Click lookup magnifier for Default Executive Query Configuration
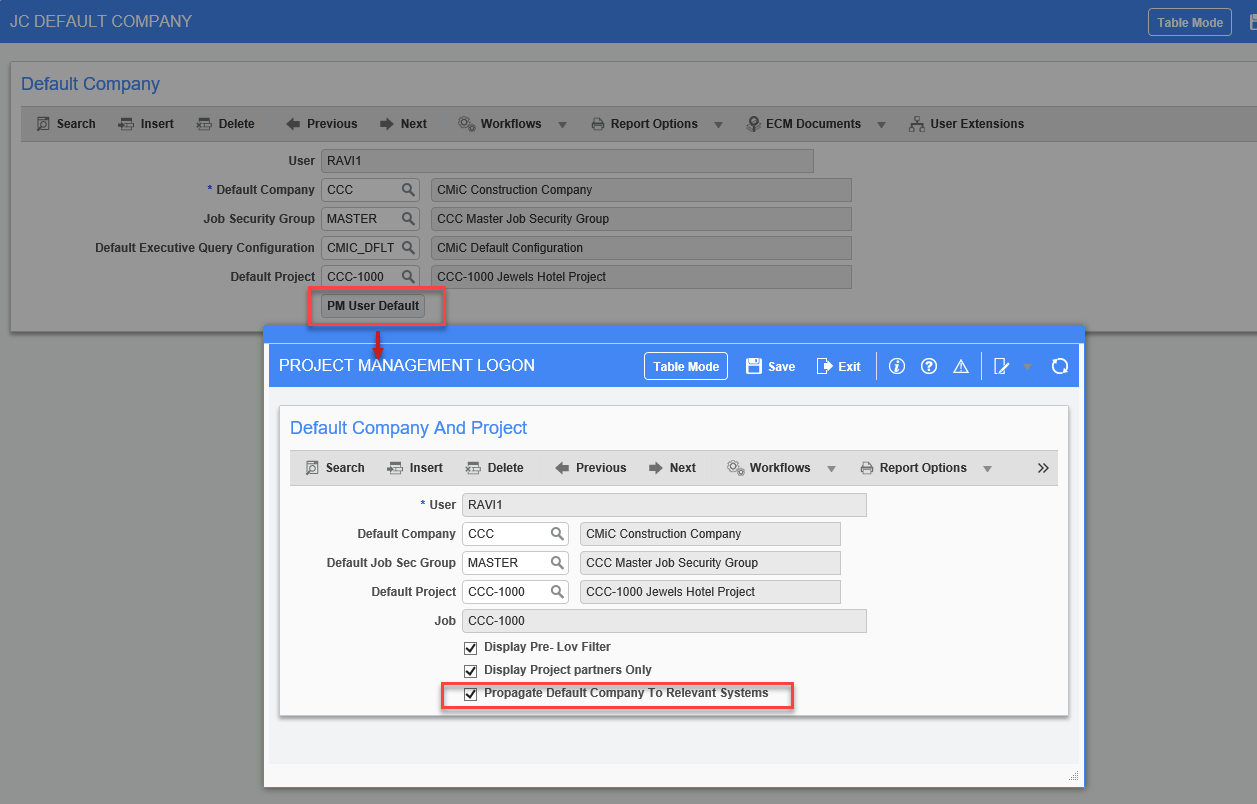The height and width of the screenshot is (804, 1257). (408, 248)
